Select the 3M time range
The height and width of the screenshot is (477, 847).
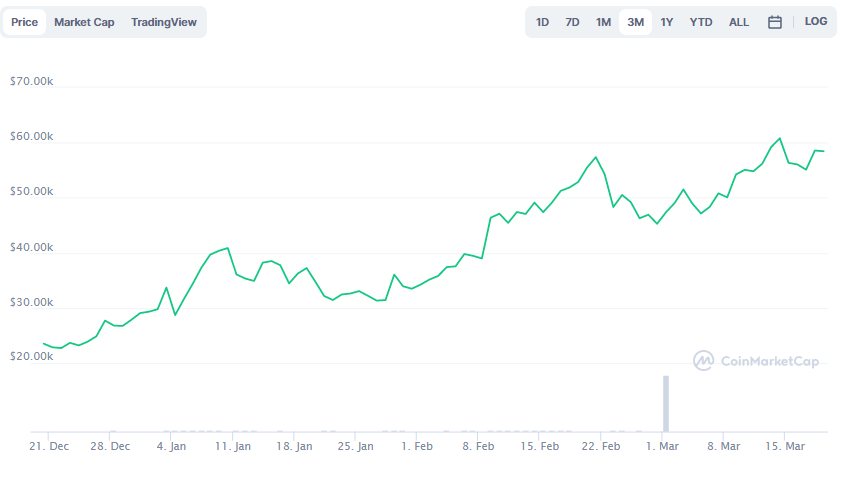pos(635,22)
